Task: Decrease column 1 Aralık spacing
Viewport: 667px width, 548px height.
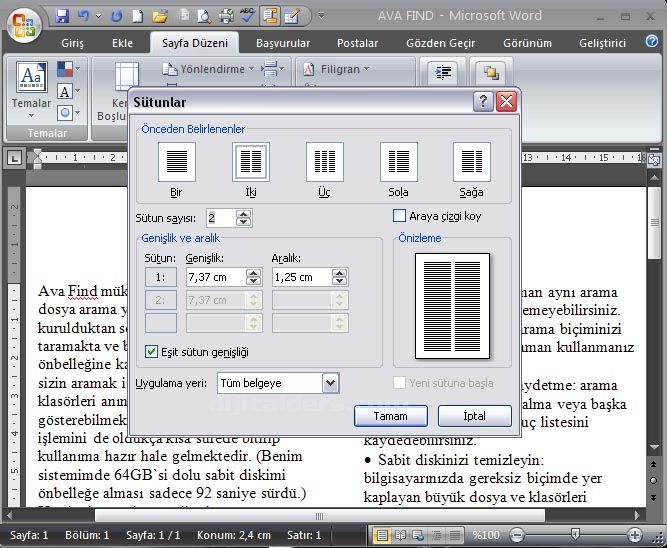Action: pyautogui.click(x=339, y=281)
